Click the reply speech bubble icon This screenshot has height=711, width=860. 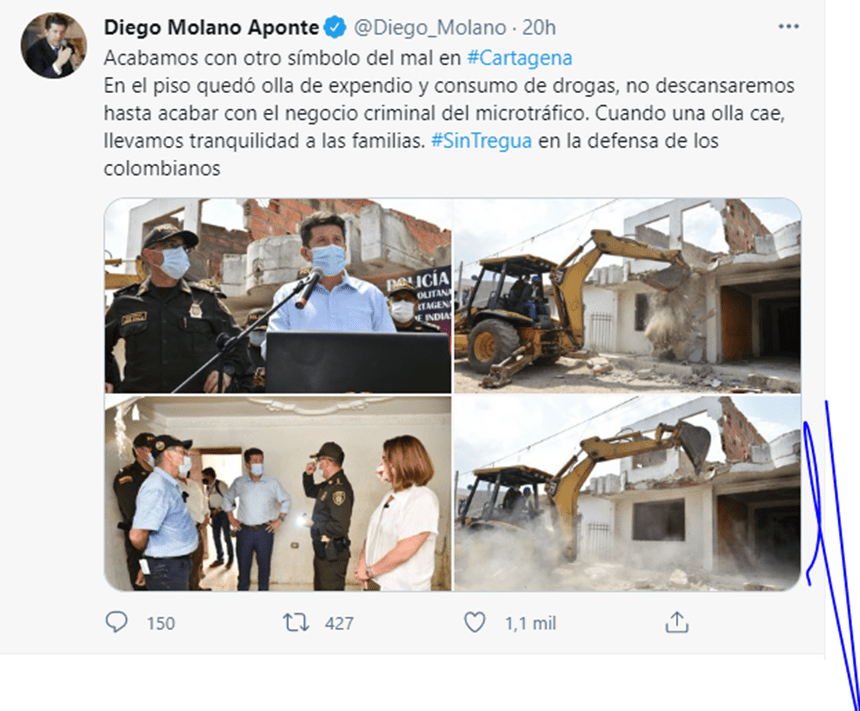tap(116, 623)
